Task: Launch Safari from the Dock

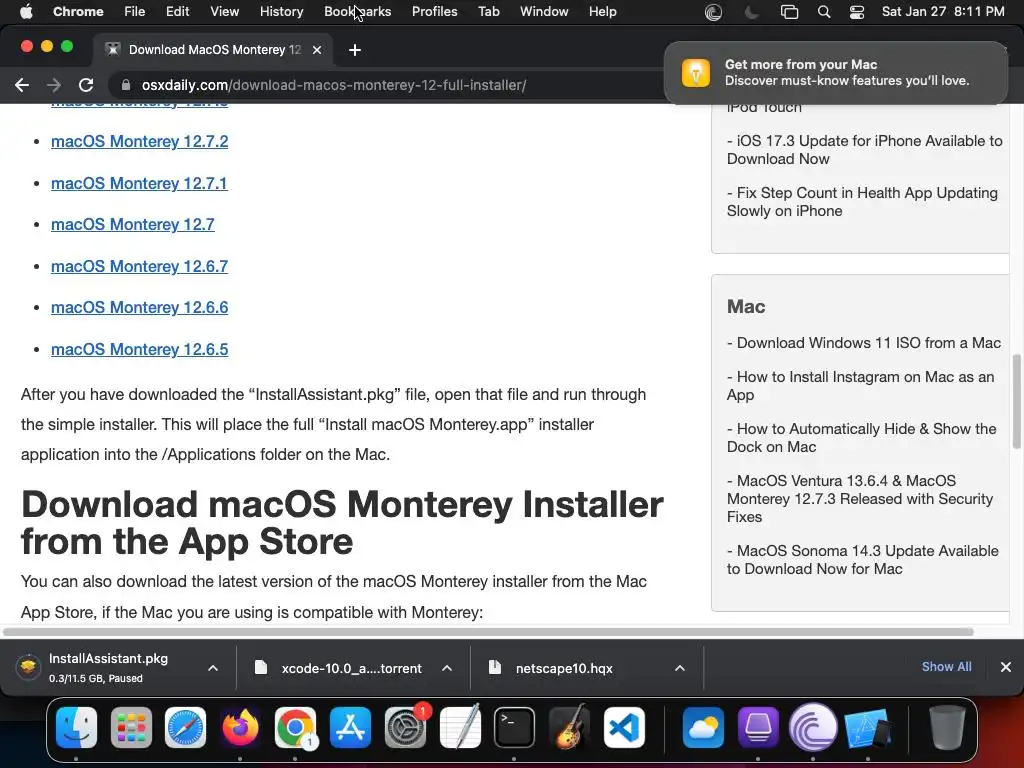Action: [x=185, y=728]
